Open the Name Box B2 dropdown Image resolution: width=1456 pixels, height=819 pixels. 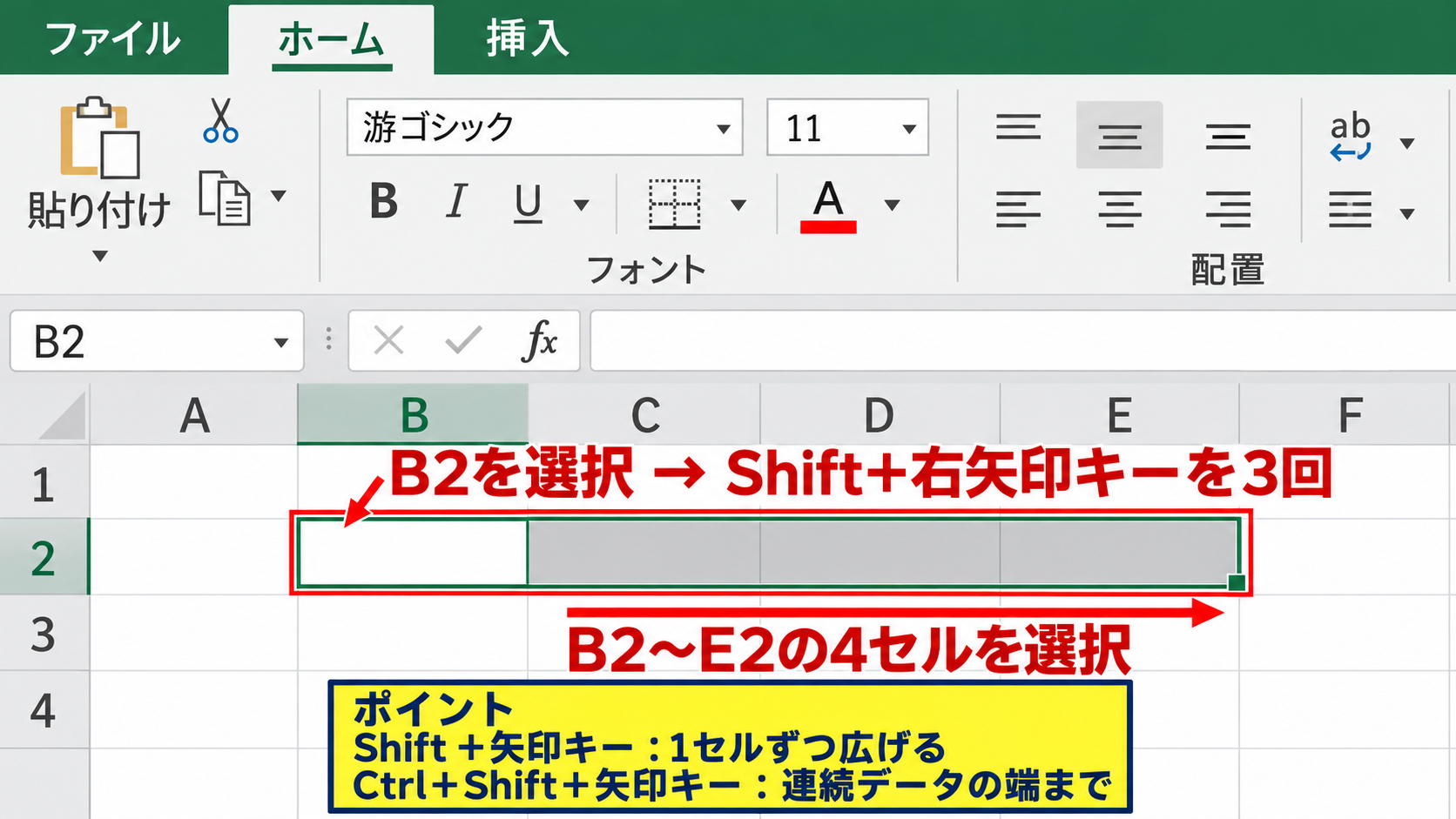[280, 342]
